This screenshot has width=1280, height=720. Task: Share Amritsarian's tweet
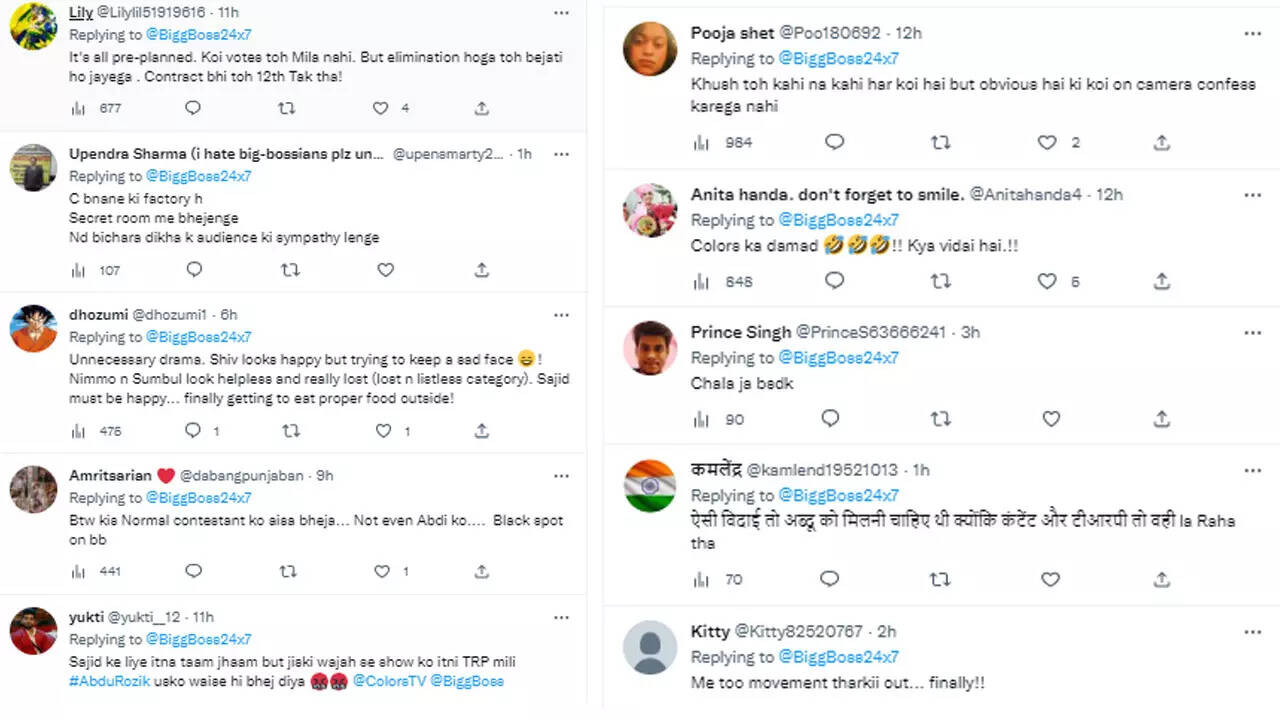pyautogui.click(x=481, y=572)
